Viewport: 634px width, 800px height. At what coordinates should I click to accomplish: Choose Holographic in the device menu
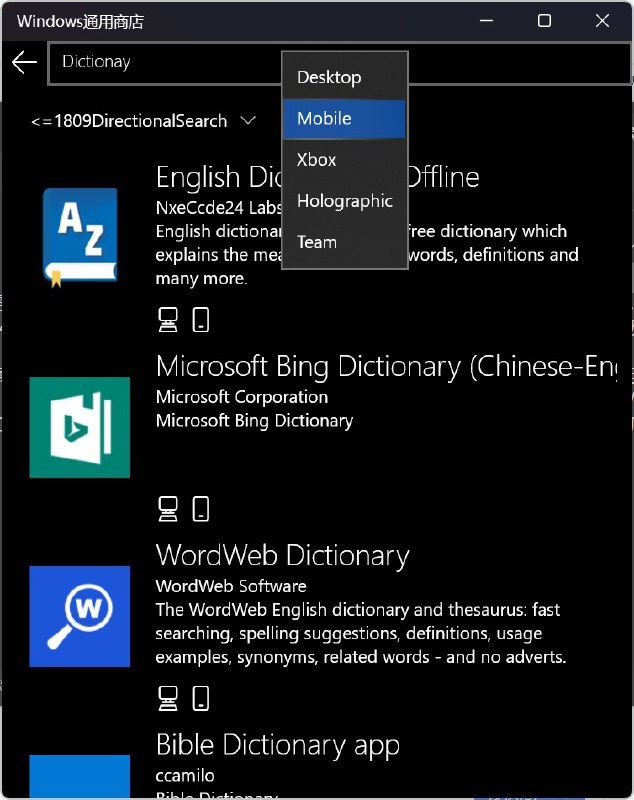click(345, 201)
